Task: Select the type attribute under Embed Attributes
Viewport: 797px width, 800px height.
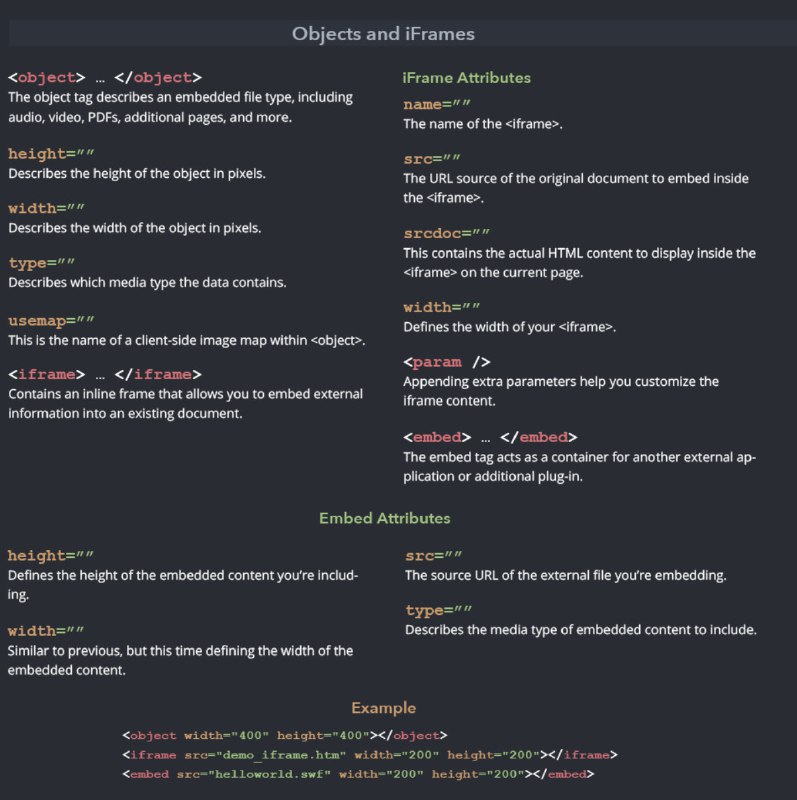Action: [439, 610]
